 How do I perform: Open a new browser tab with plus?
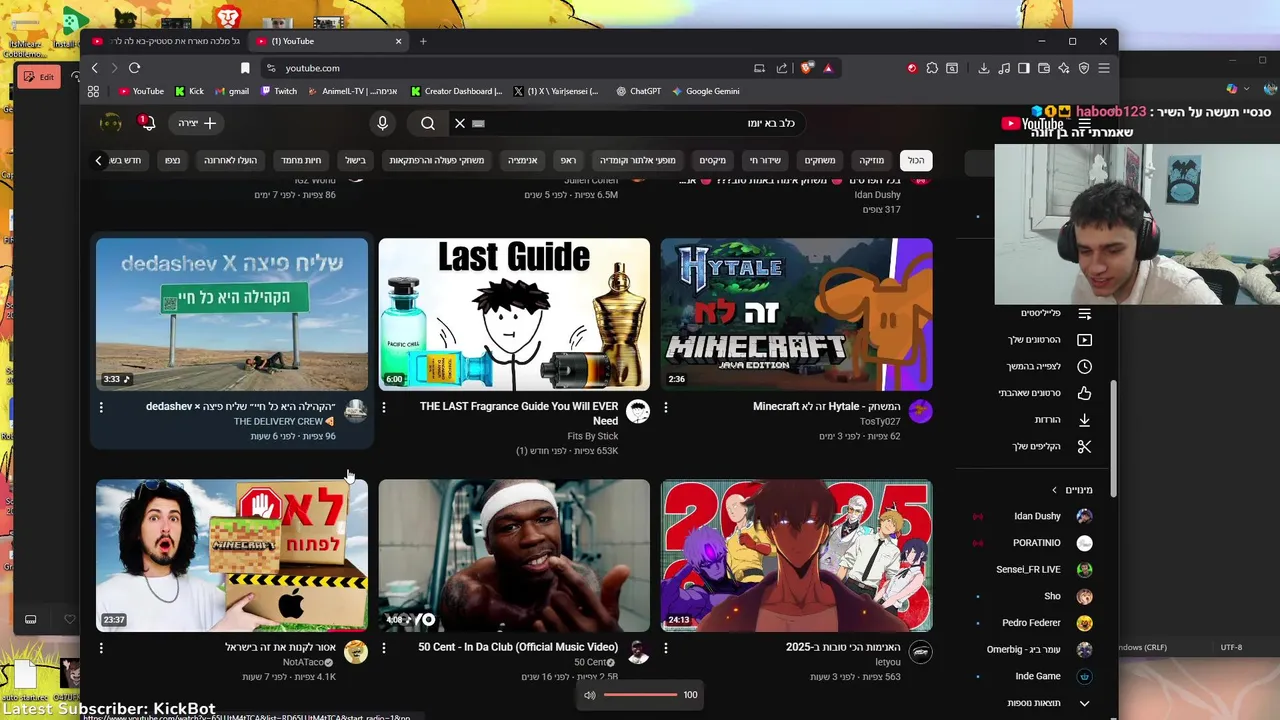click(423, 41)
